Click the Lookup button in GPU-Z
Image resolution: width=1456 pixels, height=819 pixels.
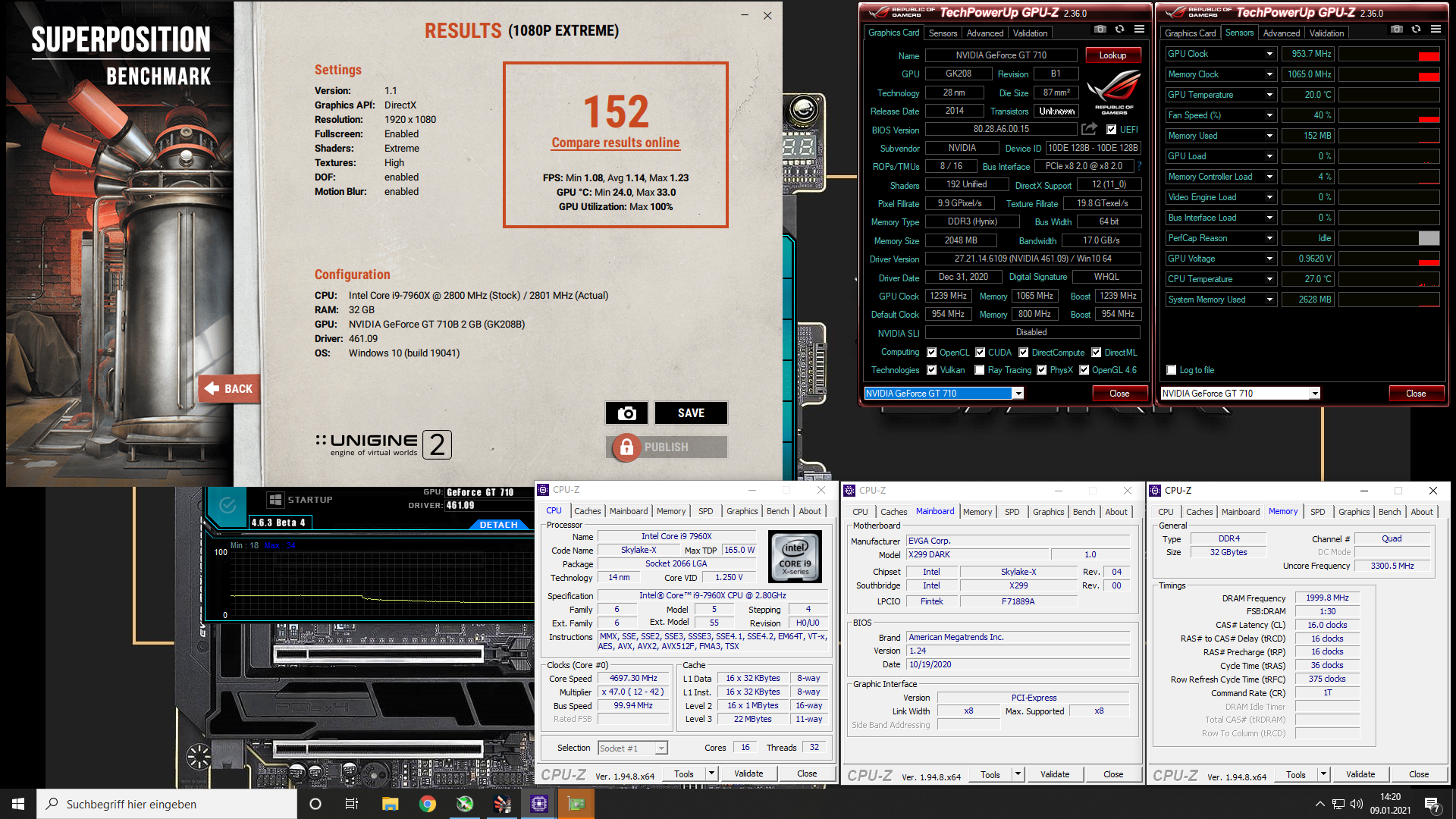1112,55
